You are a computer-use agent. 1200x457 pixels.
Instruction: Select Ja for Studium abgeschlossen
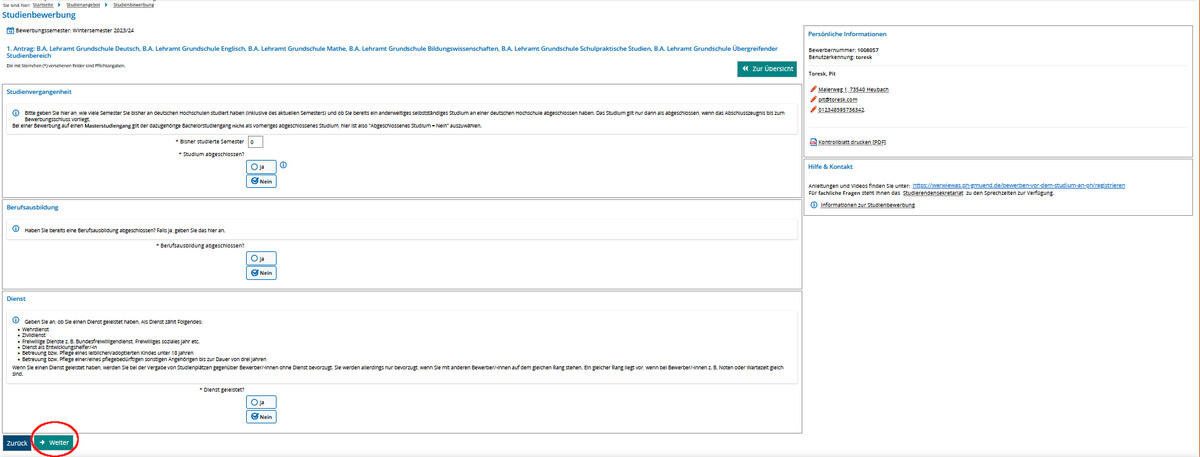point(260,167)
